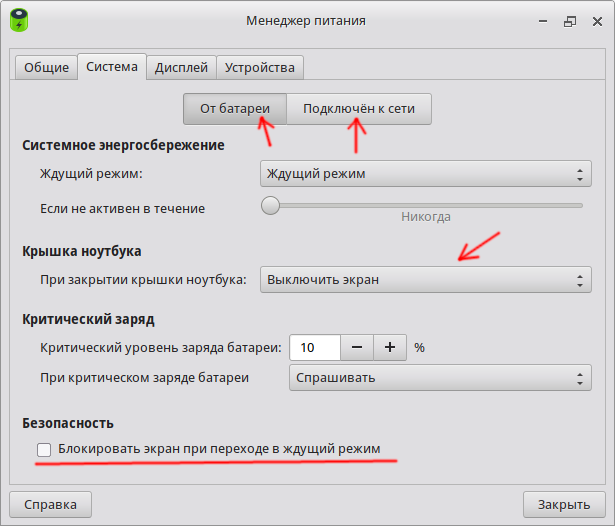The height and width of the screenshot is (526, 615).
Task: Switch to the Общие tab
Action: click(x=46, y=68)
